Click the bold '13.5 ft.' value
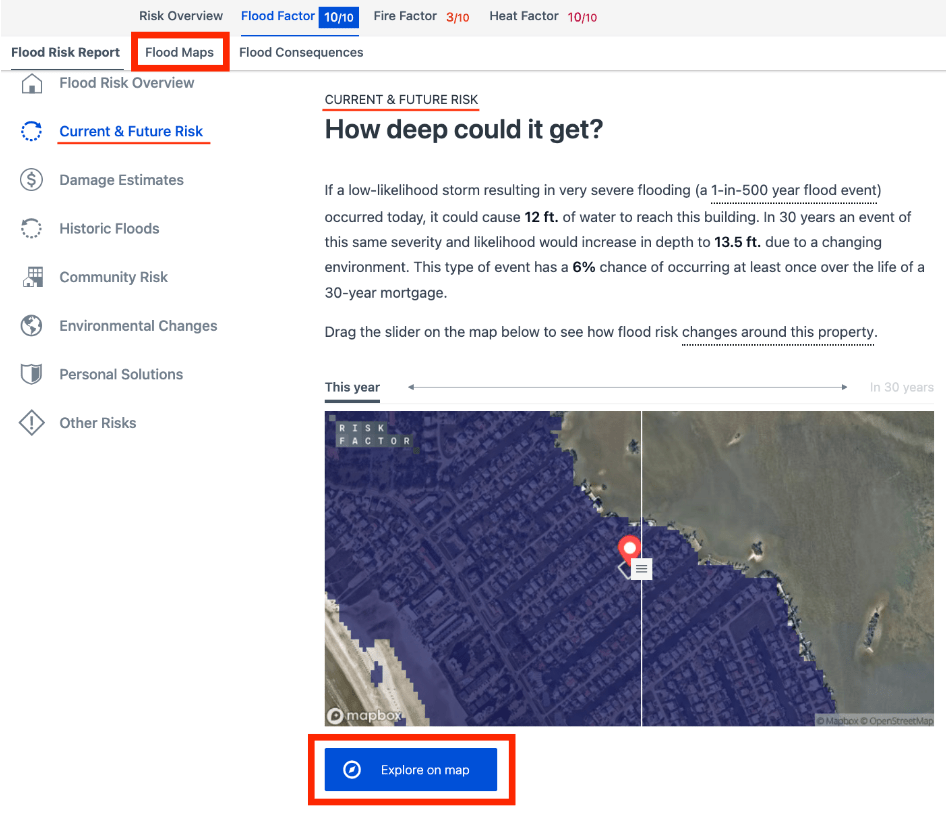The width and height of the screenshot is (946, 830). [x=737, y=242]
